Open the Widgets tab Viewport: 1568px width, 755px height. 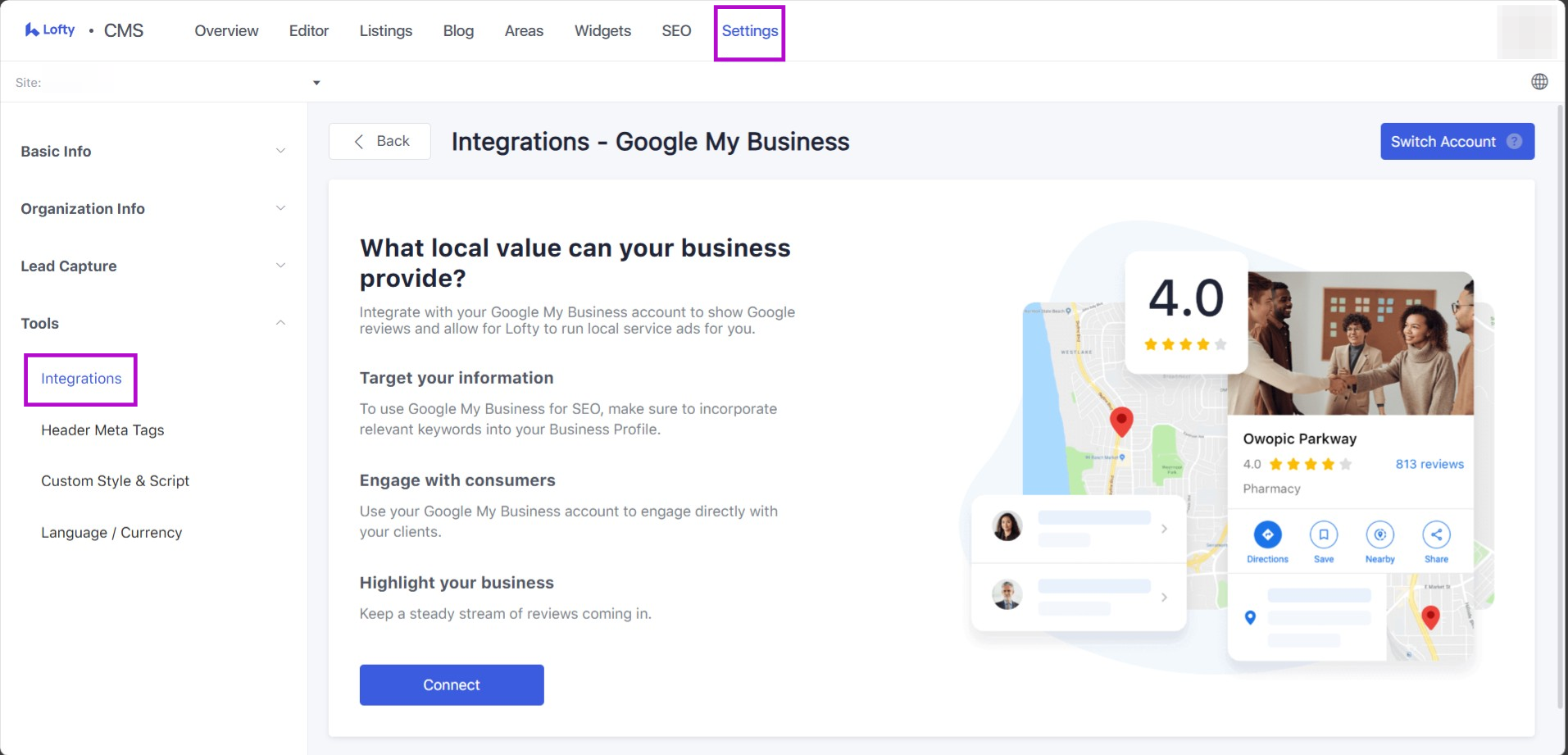(x=602, y=31)
